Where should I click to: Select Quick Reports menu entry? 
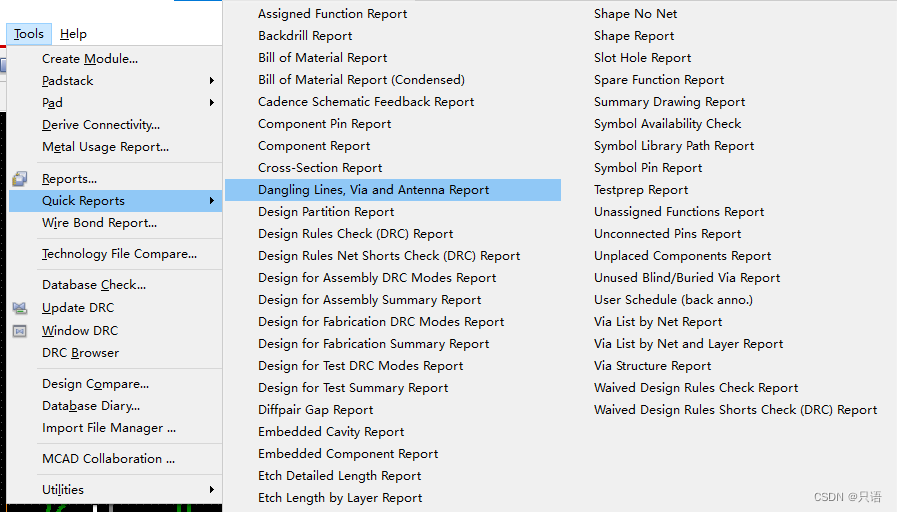pyautogui.click(x=83, y=201)
